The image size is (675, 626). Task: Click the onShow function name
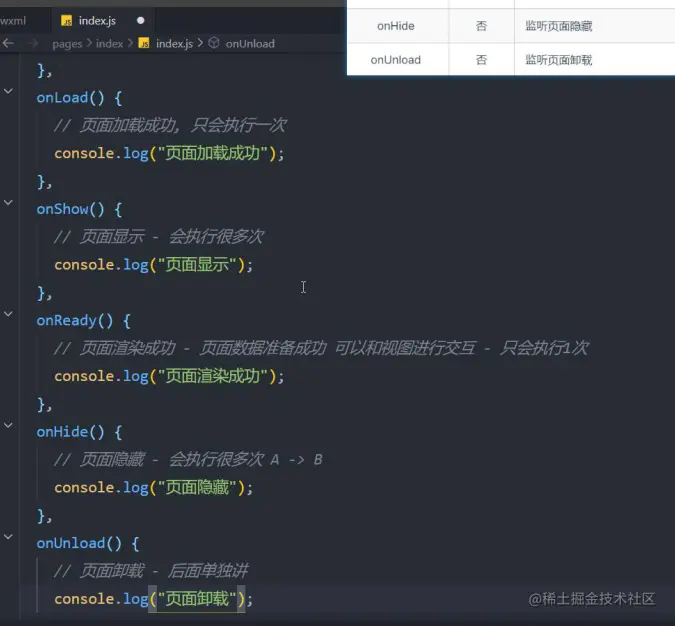(x=62, y=209)
